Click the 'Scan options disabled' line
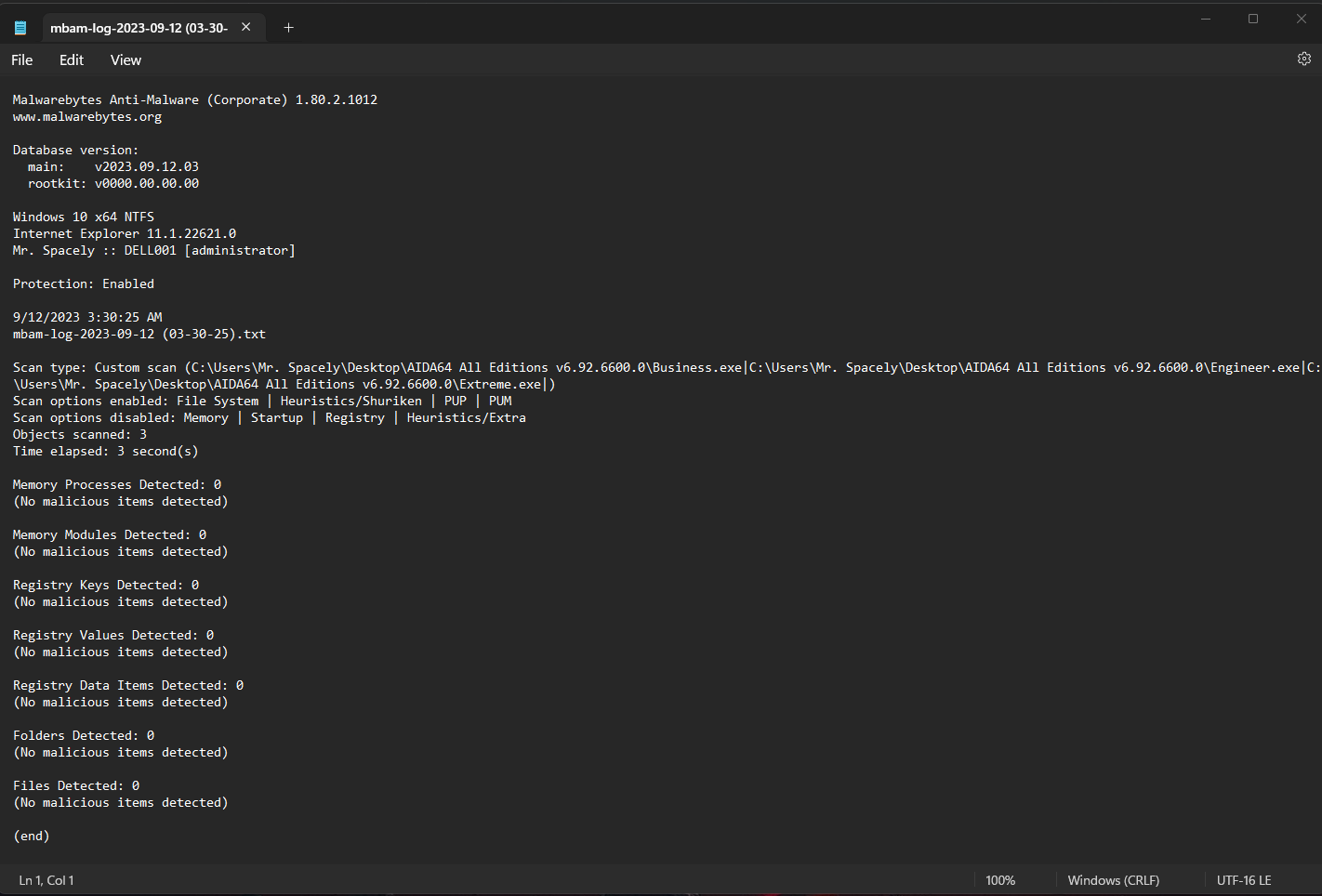 click(270, 417)
